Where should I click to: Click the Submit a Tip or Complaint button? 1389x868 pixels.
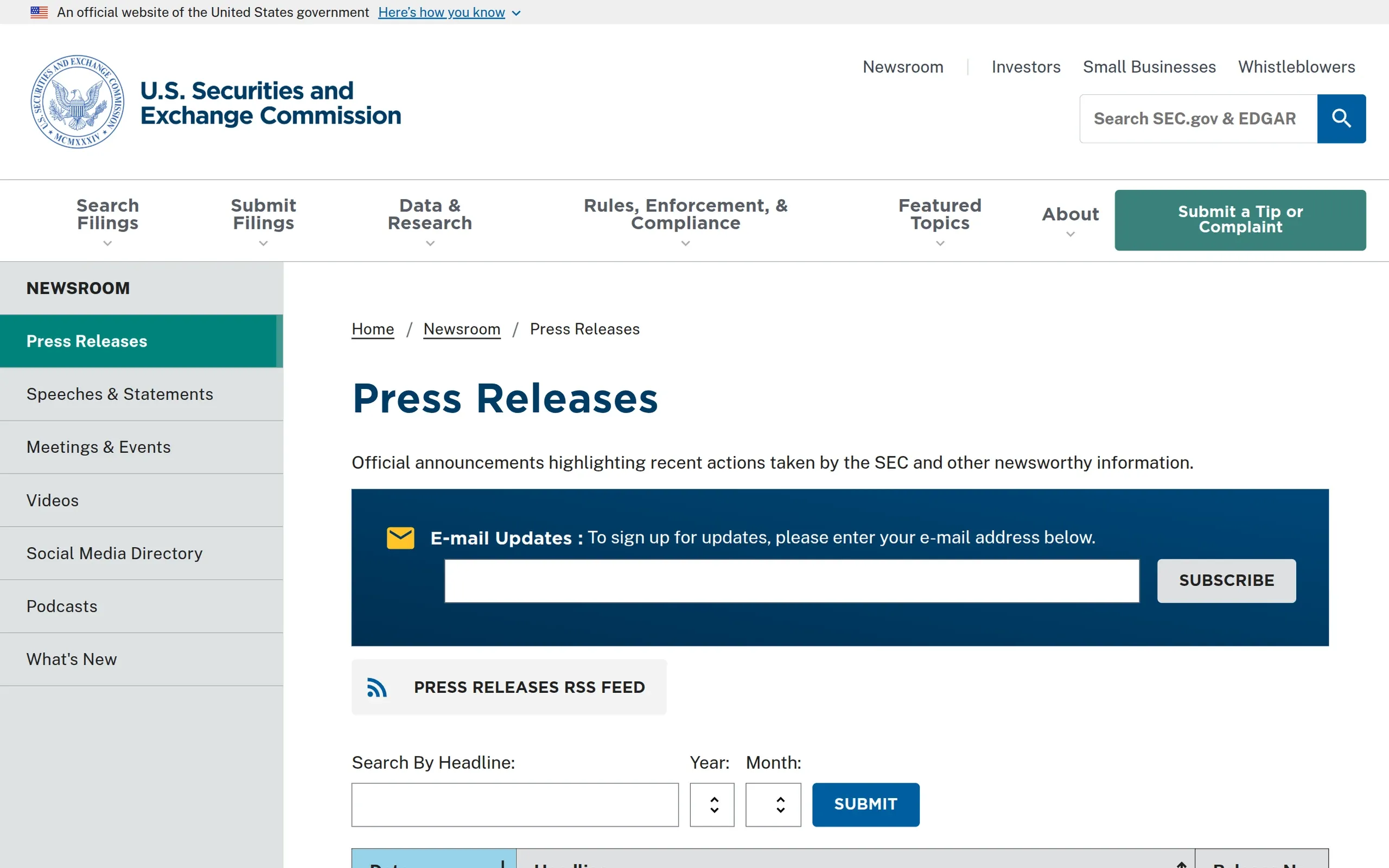(1240, 220)
